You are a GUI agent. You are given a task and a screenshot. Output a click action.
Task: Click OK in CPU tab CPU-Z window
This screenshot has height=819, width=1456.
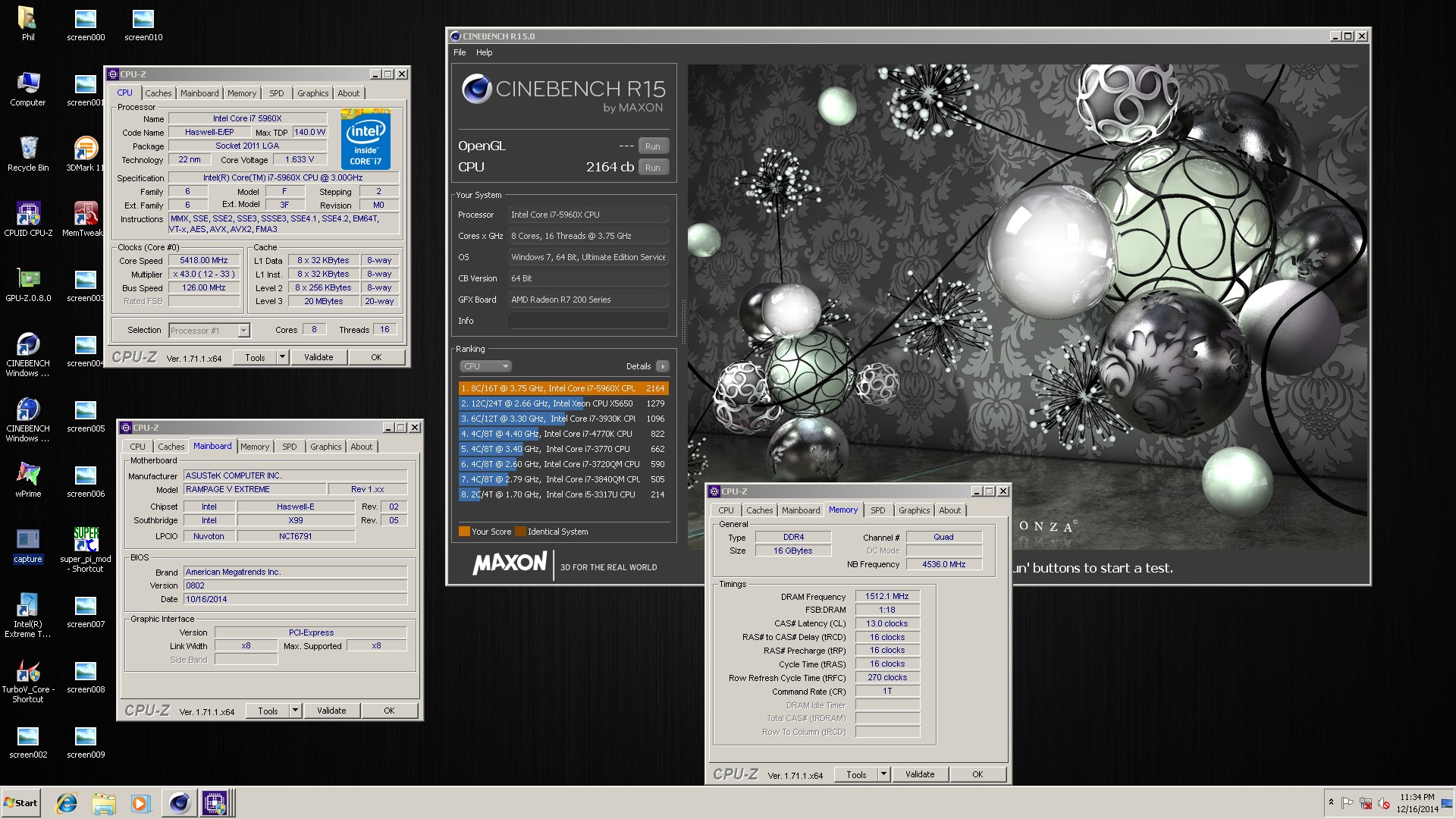[376, 357]
